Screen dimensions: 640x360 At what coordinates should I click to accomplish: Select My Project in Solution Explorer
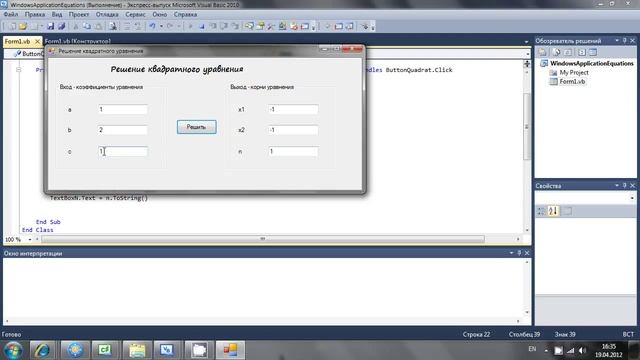tap(574, 72)
